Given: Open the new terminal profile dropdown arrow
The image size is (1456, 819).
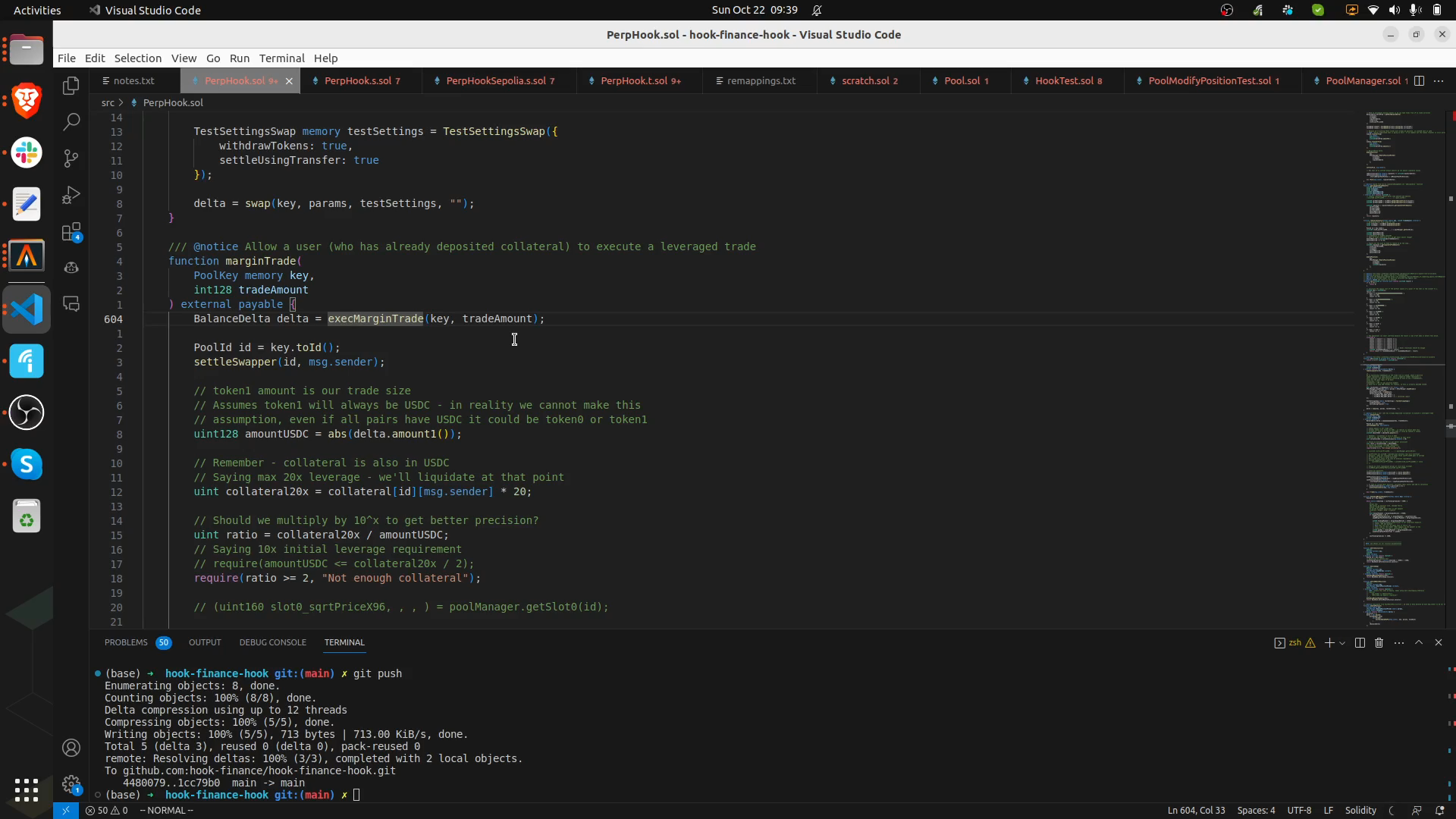Looking at the screenshot, I should tap(1342, 643).
